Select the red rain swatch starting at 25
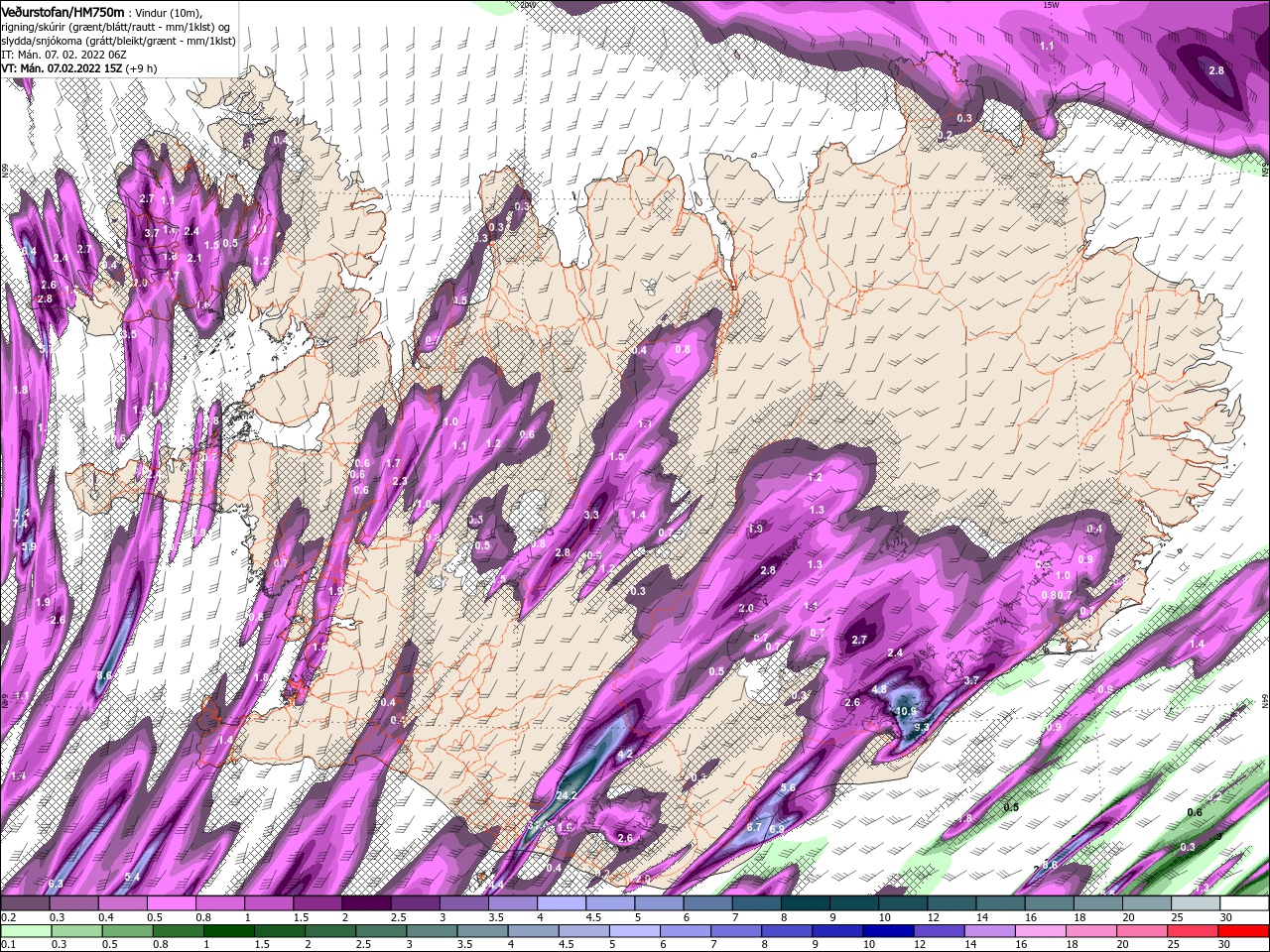Viewport: 1270px width, 952px height. coord(1192,931)
